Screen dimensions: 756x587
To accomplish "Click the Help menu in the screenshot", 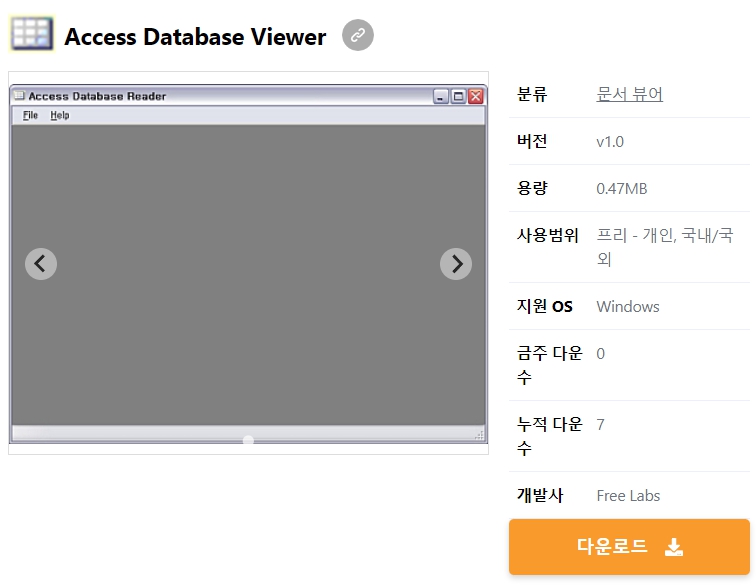I will point(60,115).
